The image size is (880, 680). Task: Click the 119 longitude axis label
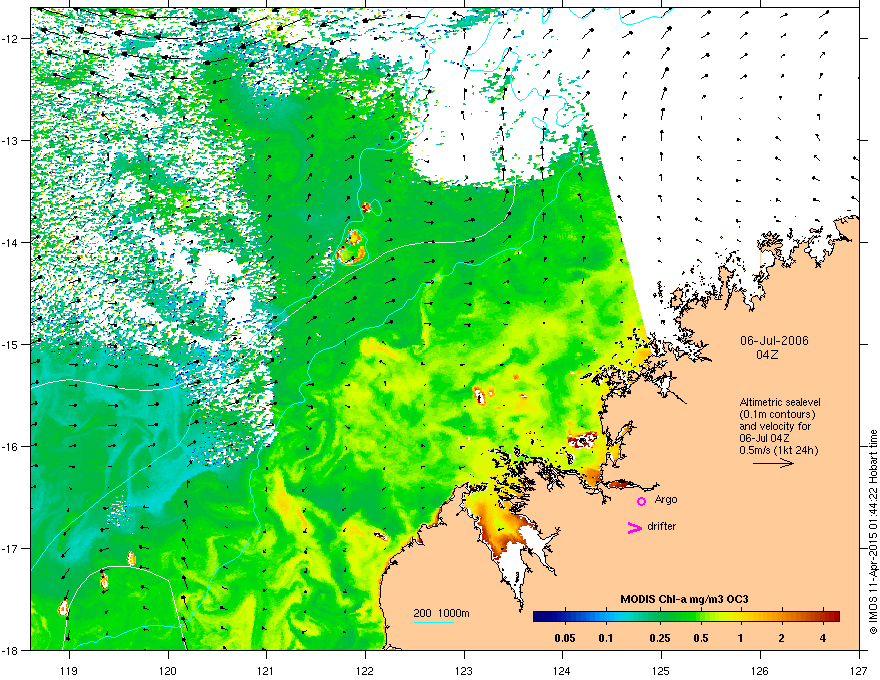click(x=69, y=670)
